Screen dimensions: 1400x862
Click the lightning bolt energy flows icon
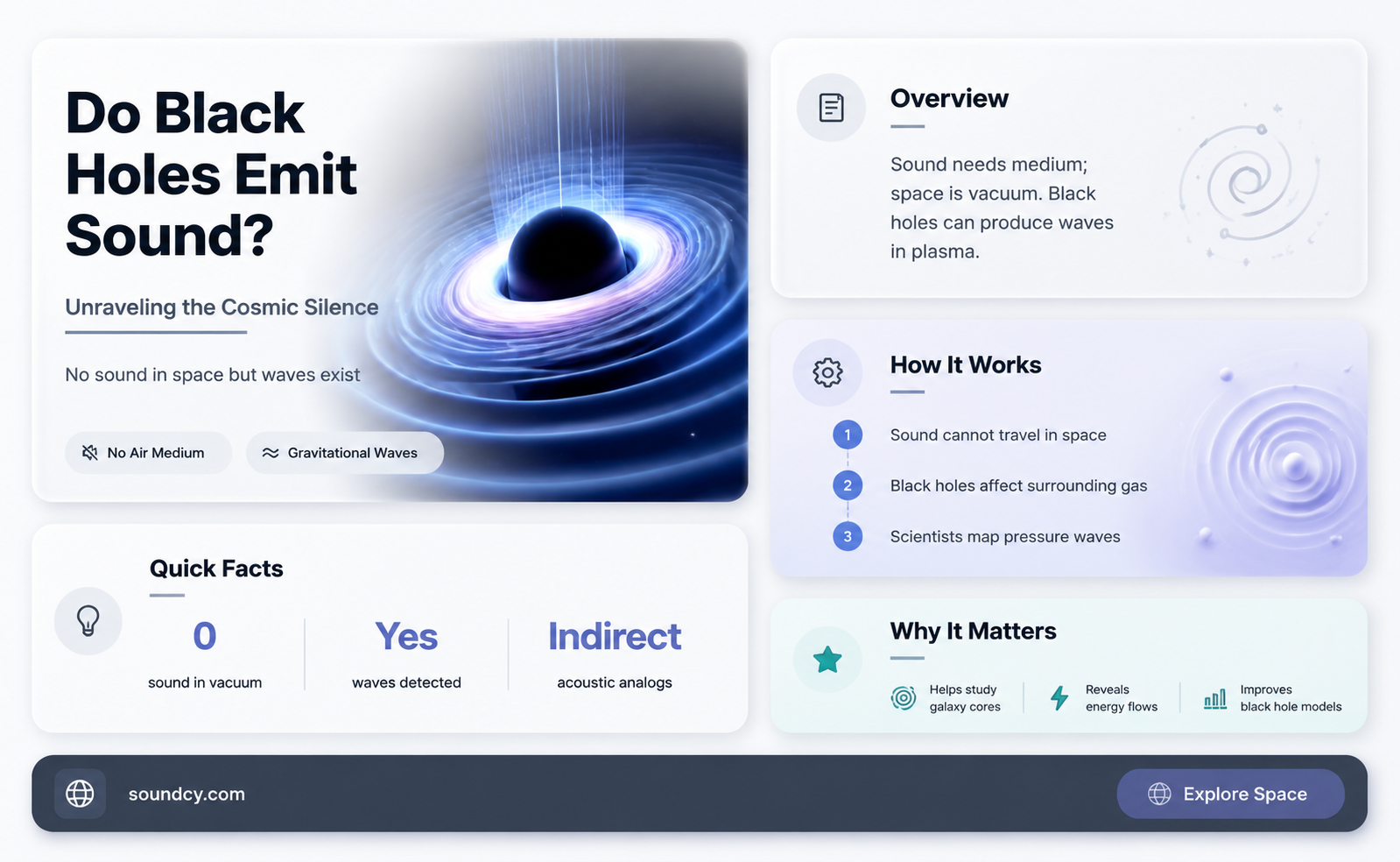1059,698
